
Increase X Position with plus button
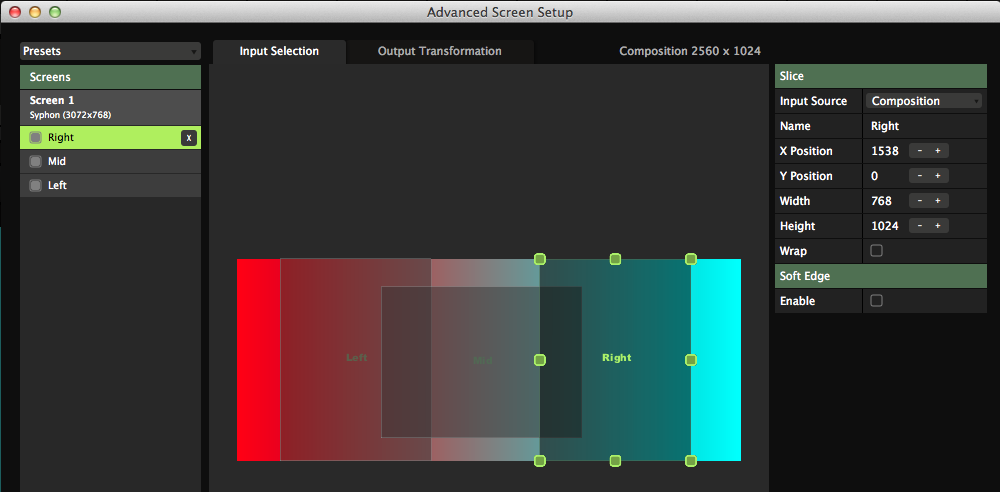point(938,151)
